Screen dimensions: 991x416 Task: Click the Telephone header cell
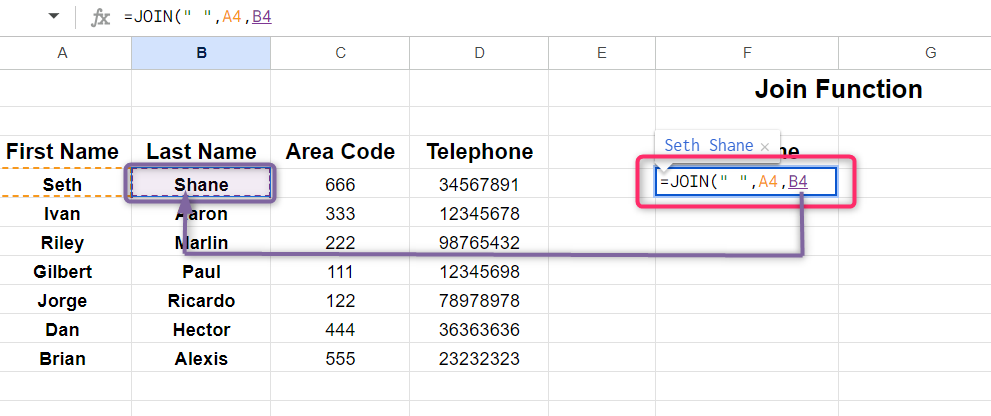tap(479, 152)
